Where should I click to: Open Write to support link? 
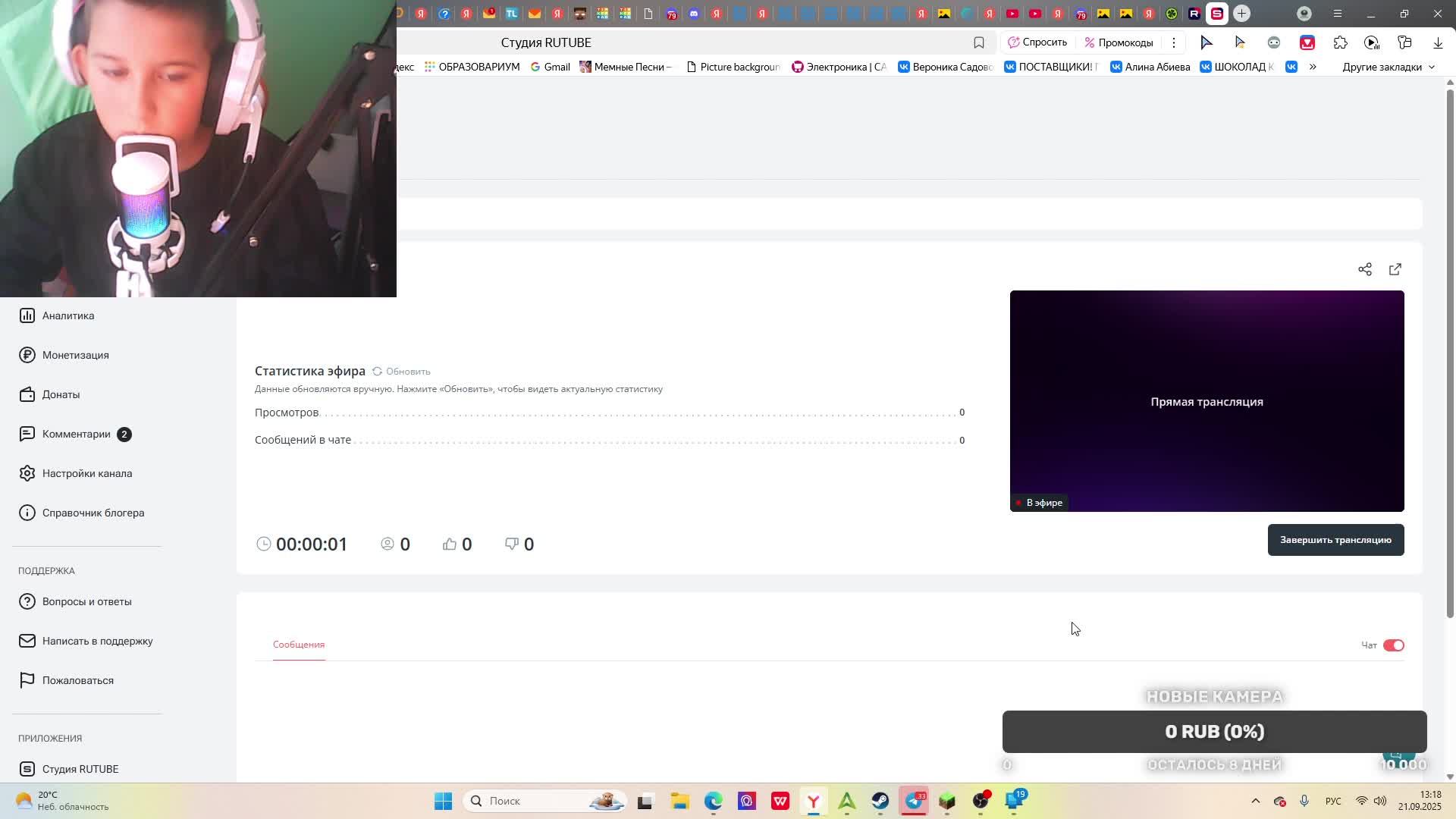coord(97,641)
